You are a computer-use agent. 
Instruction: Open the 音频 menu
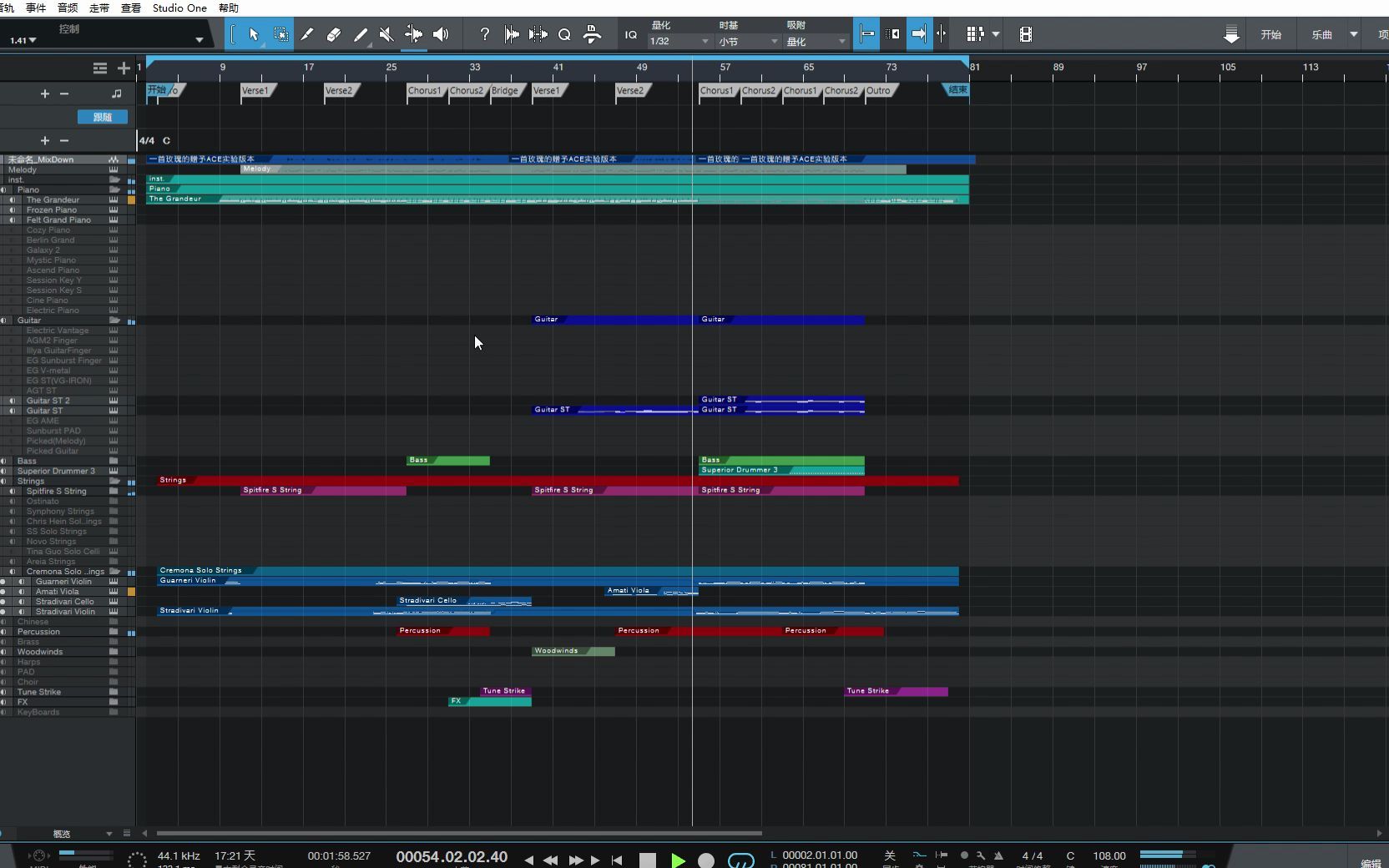tap(68, 8)
